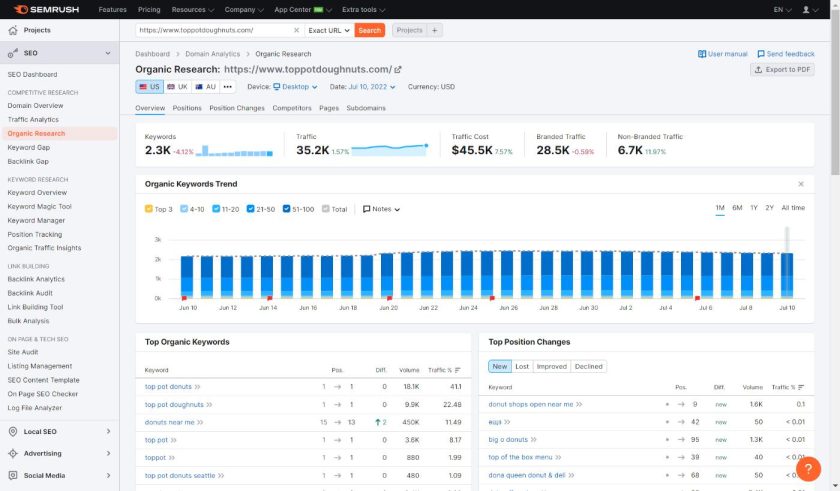840x491 pixels.
Task: Show more country databases via ellipsis
Action: [x=228, y=87]
